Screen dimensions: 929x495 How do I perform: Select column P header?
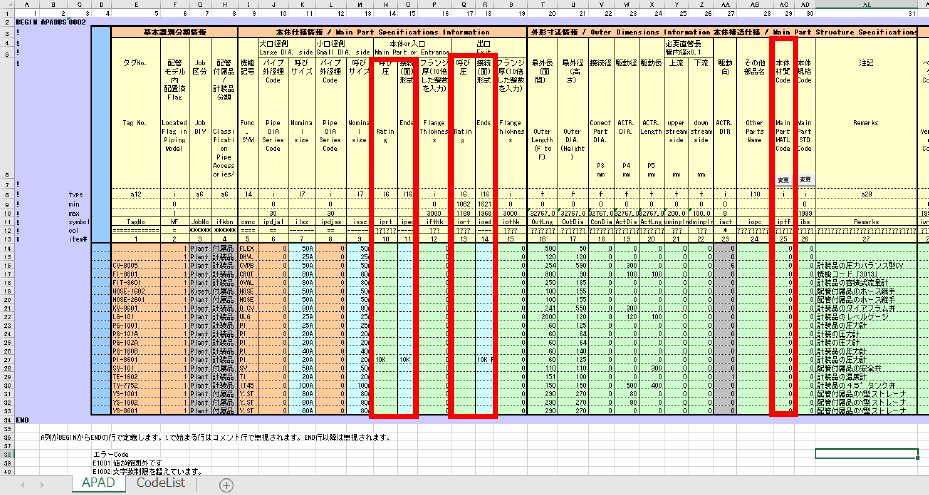(x=434, y=4)
